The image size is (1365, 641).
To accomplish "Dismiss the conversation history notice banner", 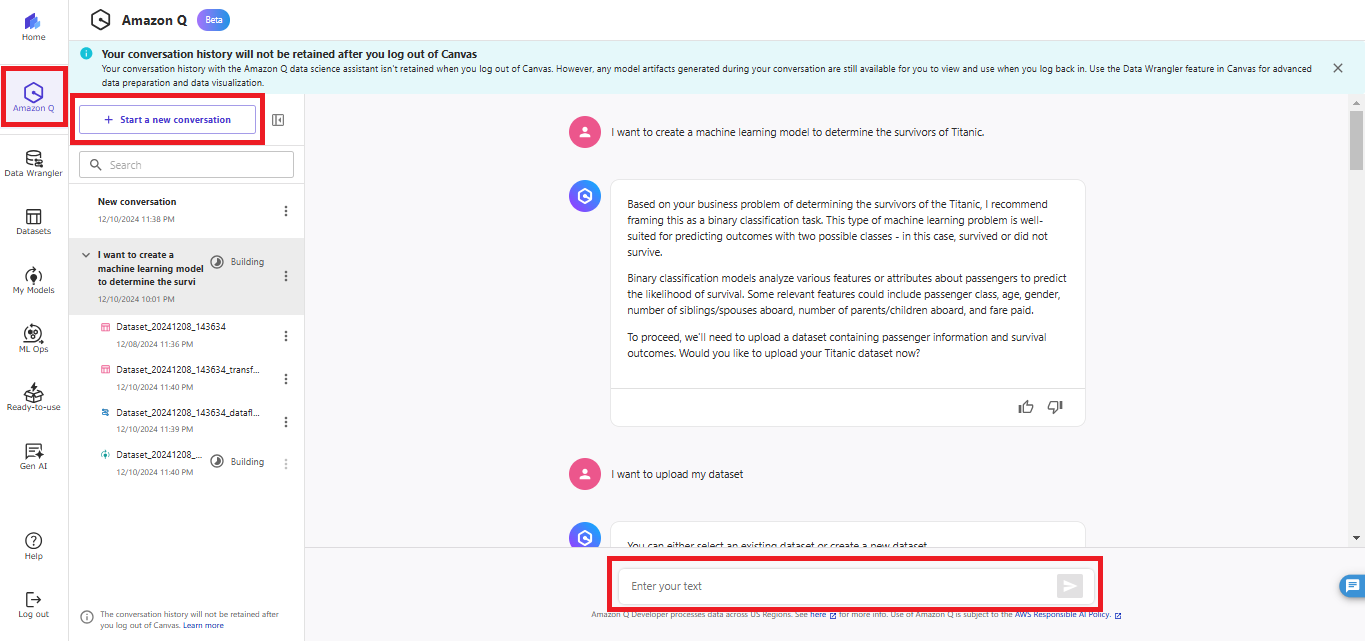I will (x=1338, y=68).
